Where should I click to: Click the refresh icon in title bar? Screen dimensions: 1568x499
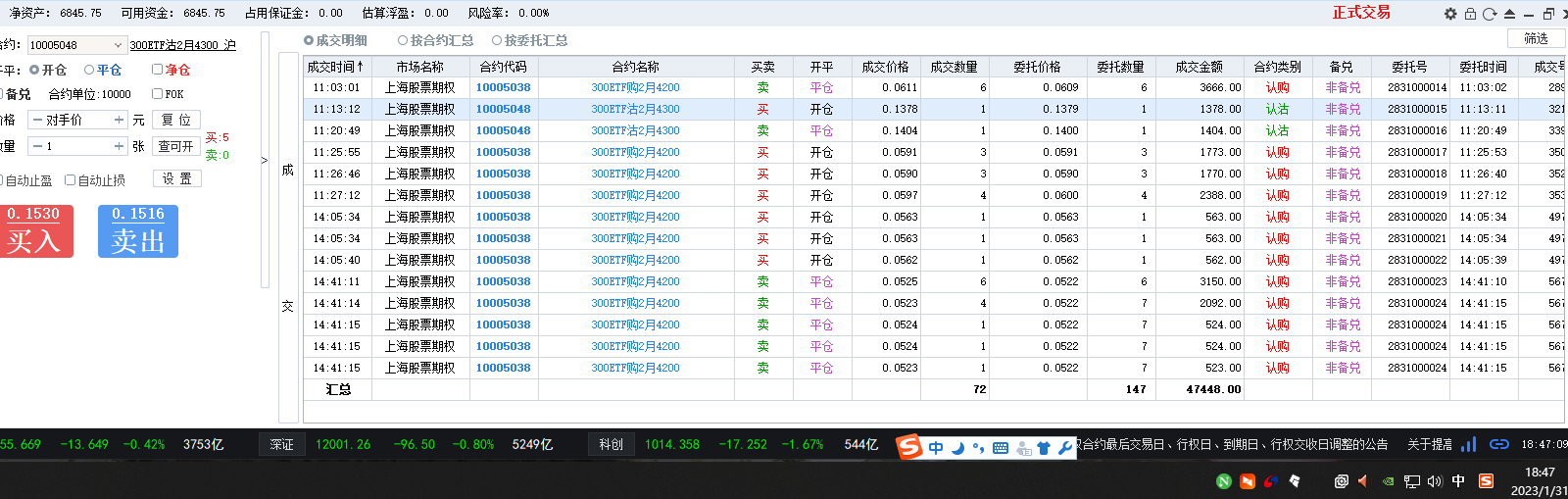(1490, 14)
